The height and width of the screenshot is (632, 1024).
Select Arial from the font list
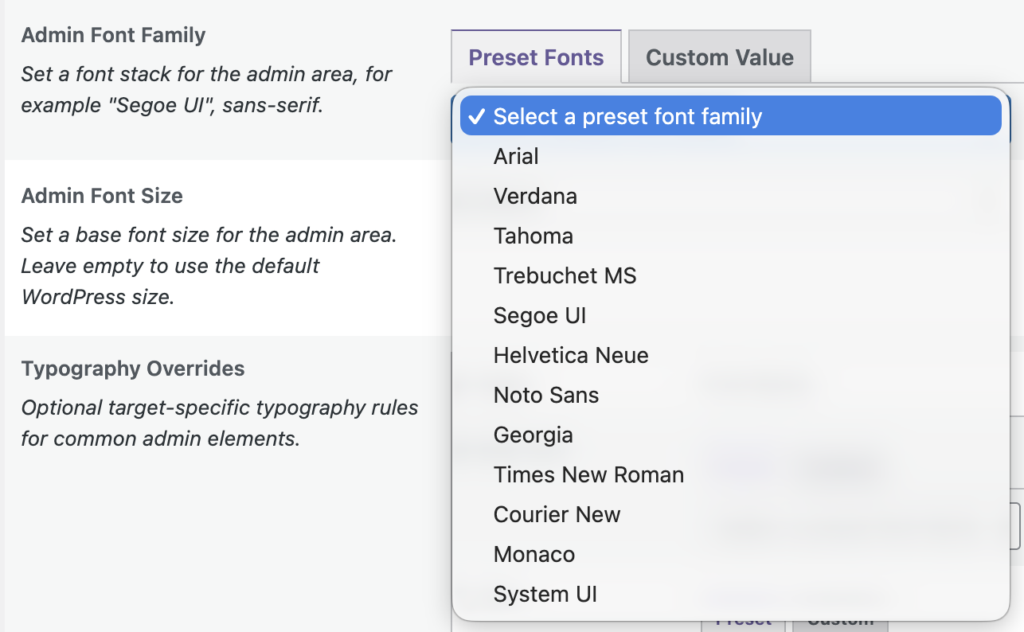point(515,156)
